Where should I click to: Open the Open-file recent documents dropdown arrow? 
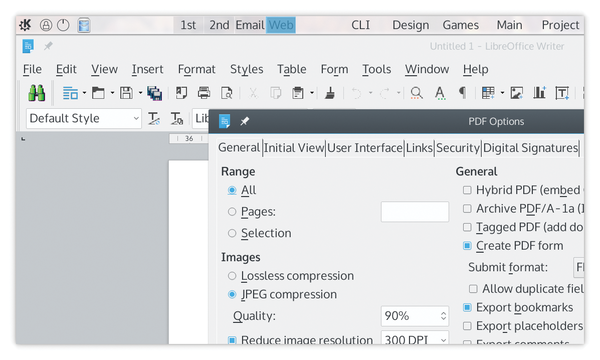point(112,93)
